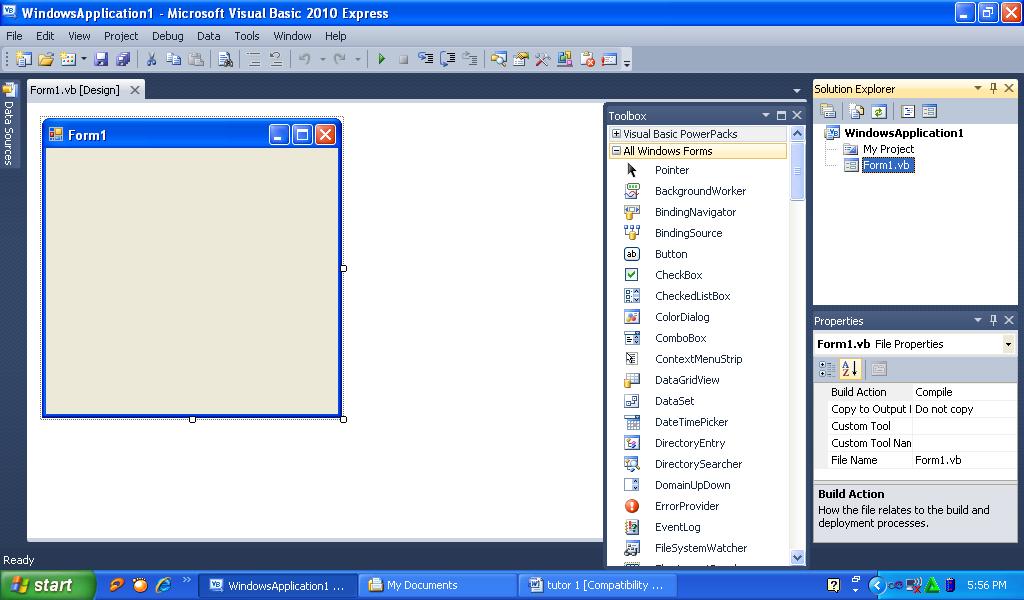Open Properties Window toolbar icon

(x=520, y=59)
